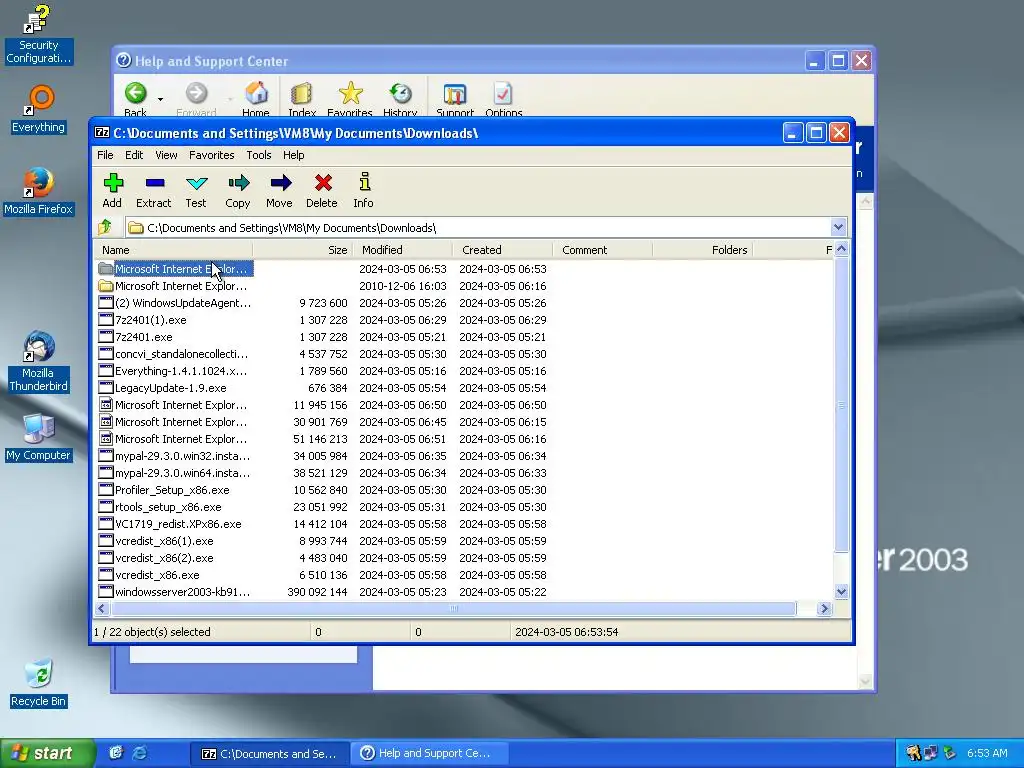Click the Windows start button
This screenshot has height=768, width=1024.
point(47,753)
